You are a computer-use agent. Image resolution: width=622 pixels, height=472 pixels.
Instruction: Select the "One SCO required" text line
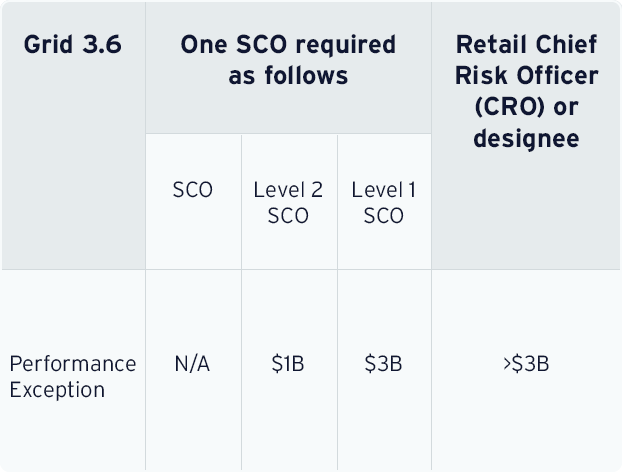(288, 46)
